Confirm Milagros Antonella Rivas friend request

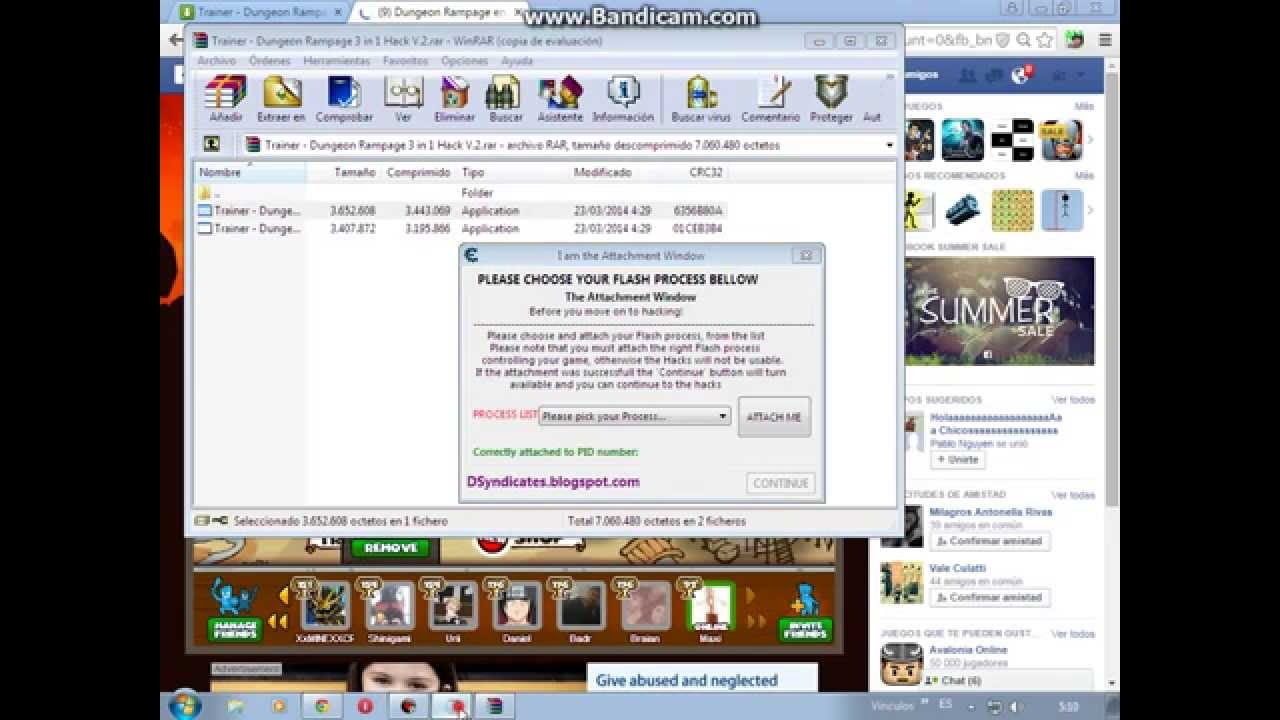click(x=988, y=541)
